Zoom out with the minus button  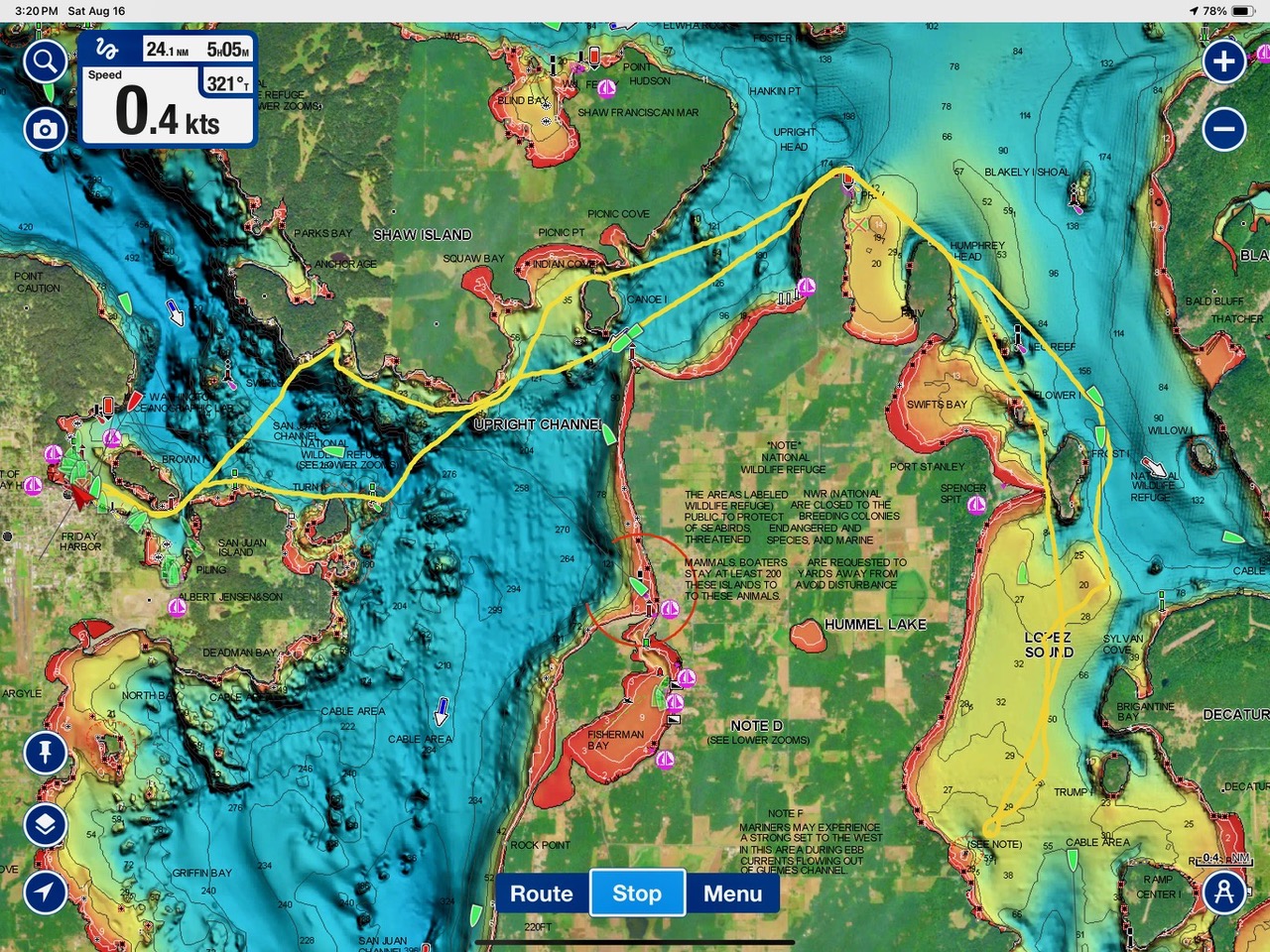click(x=1224, y=129)
